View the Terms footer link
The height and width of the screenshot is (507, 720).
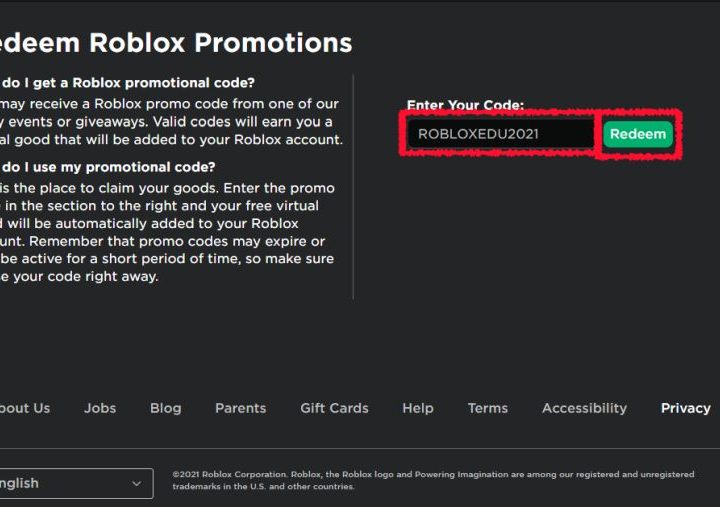click(488, 408)
